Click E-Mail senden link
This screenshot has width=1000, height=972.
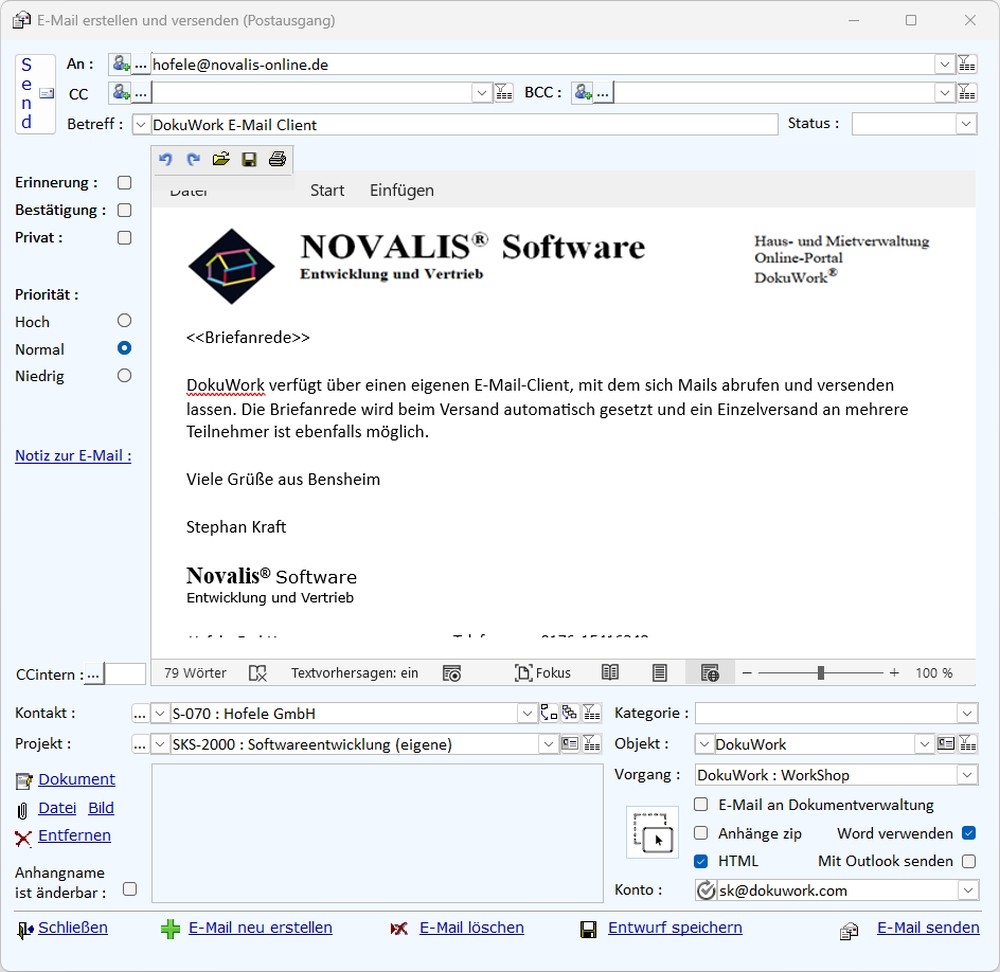[x=928, y=927]
